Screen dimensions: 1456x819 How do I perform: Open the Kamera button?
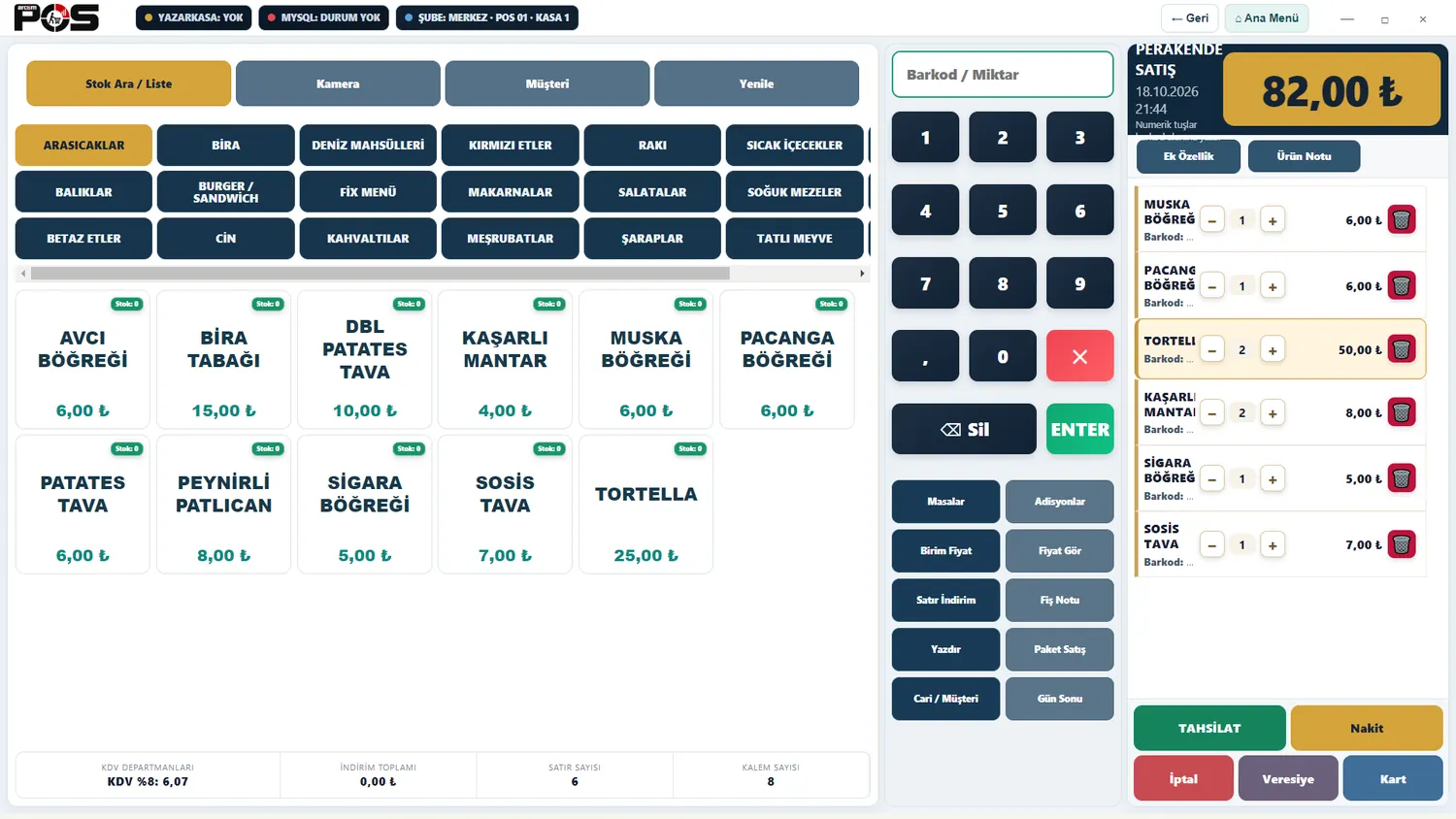tap(338, 83)
